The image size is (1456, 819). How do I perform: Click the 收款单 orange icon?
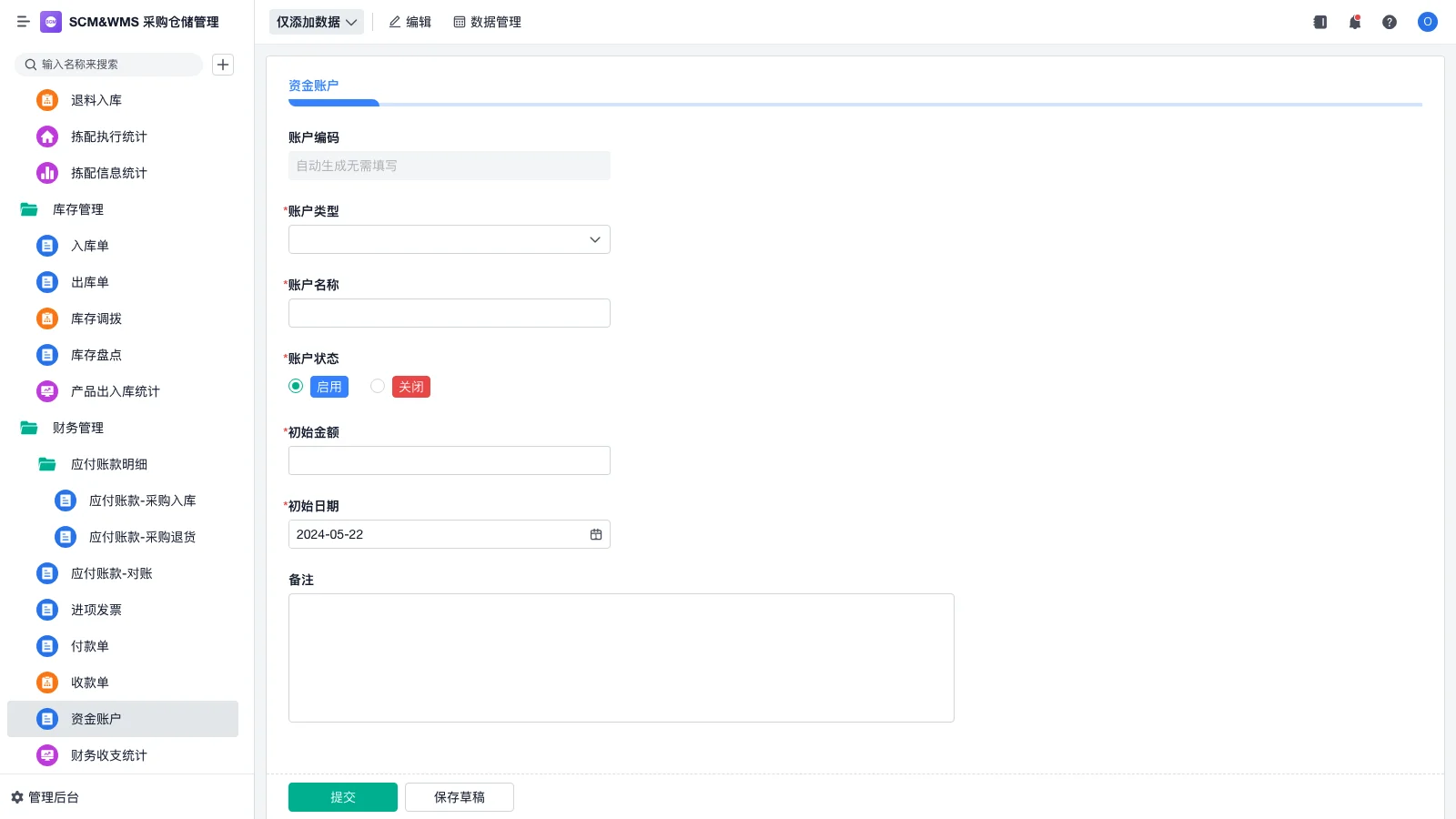point(47,682)
